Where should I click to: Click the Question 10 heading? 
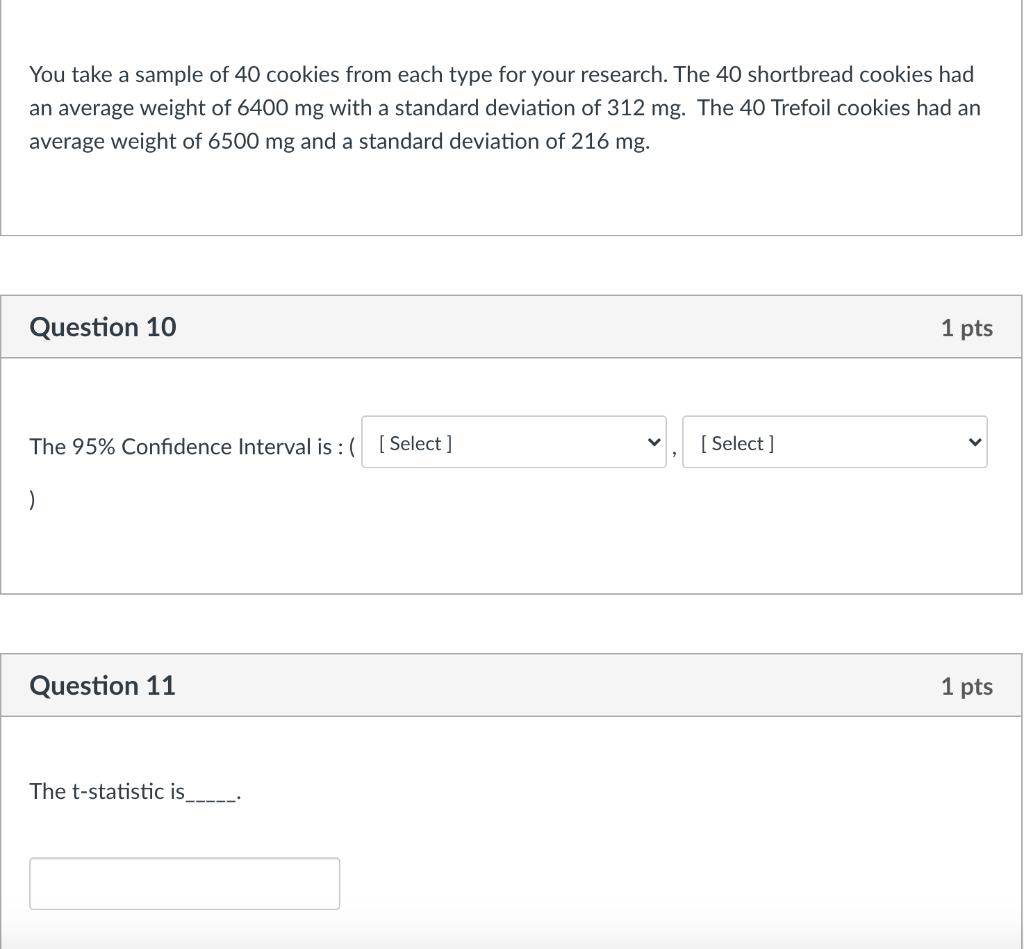[103, 327]
